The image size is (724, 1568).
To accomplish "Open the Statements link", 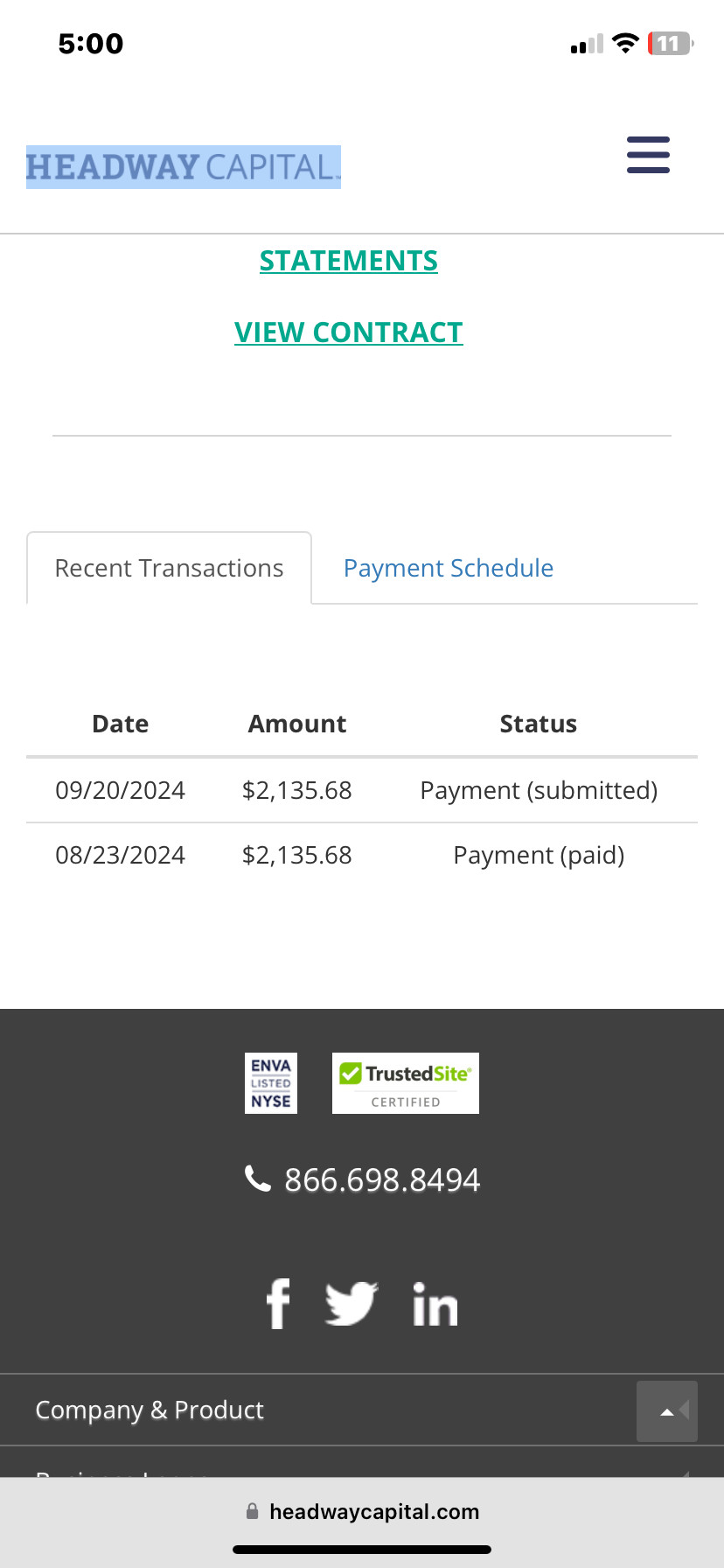I will (x=349, y=261).
